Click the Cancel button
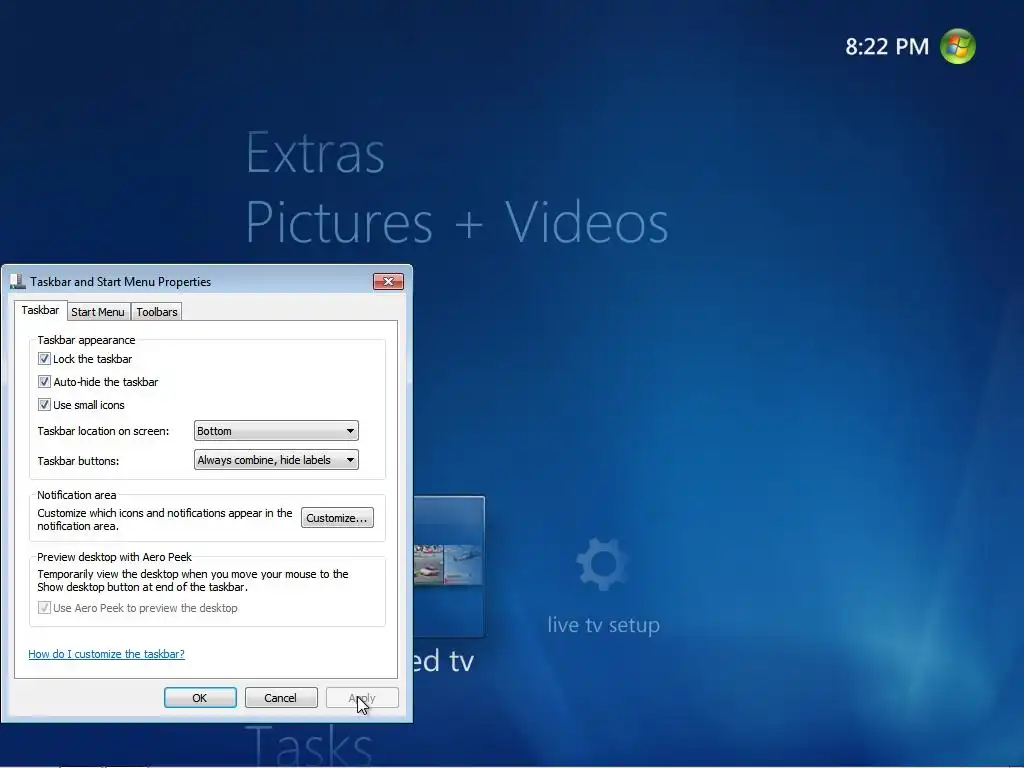The height and width of the screenshot is (768, 1024). tap(281, 697)
